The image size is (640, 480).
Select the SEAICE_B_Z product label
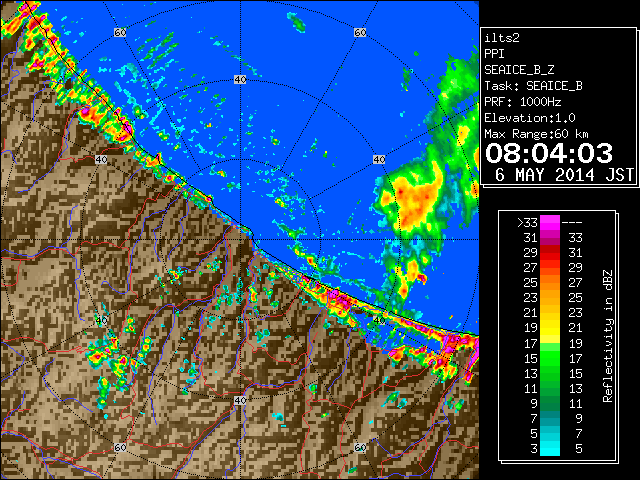click(x=519, y=70)
